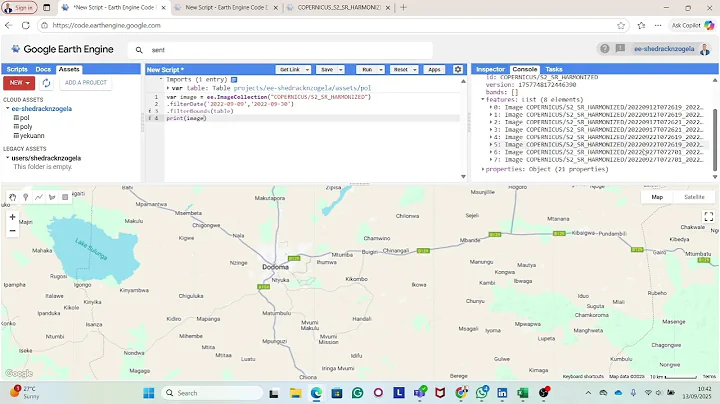Select the draw rectangle tool
Screen dimensions: 720x404
point(65,197)
